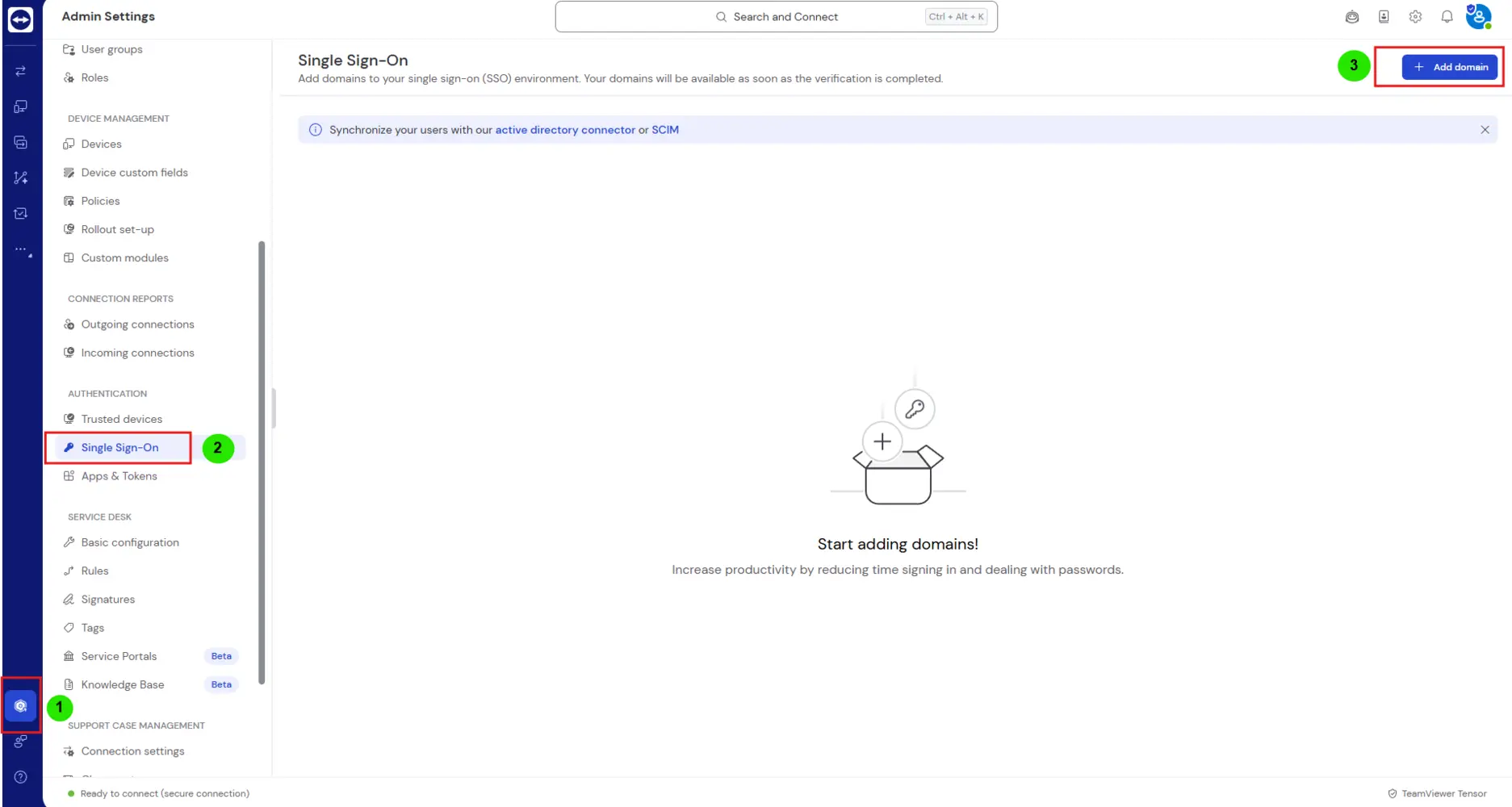This screenshot has height=807, width=1512.
Task: Click the key icon in empty-state illustration
Action: tap(915, 409)
